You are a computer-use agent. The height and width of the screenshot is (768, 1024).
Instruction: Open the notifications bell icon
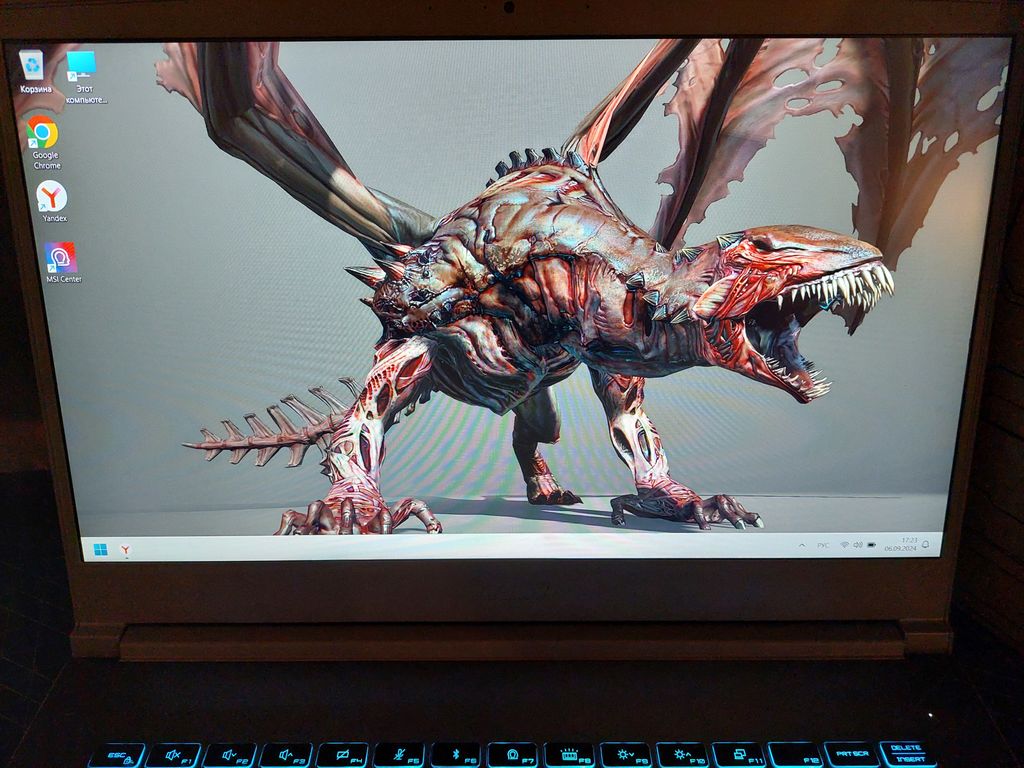coord(925,544)
